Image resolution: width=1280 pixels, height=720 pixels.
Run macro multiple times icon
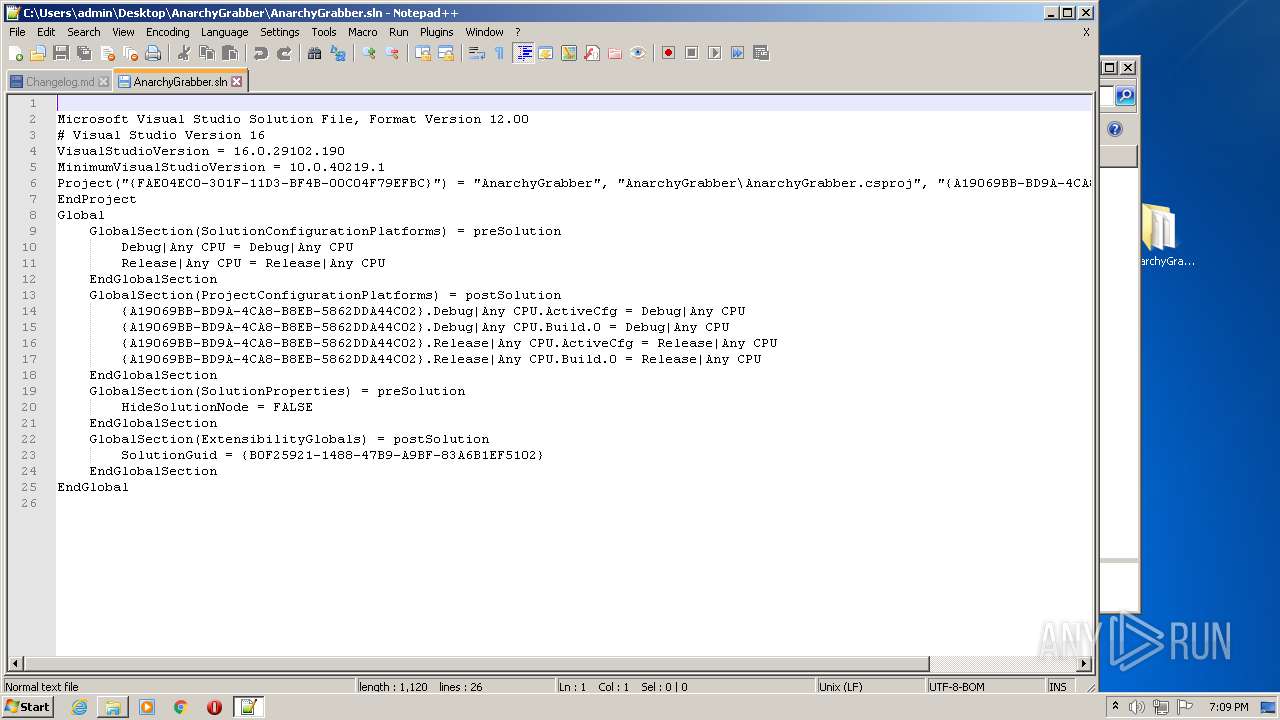[737, 53]
